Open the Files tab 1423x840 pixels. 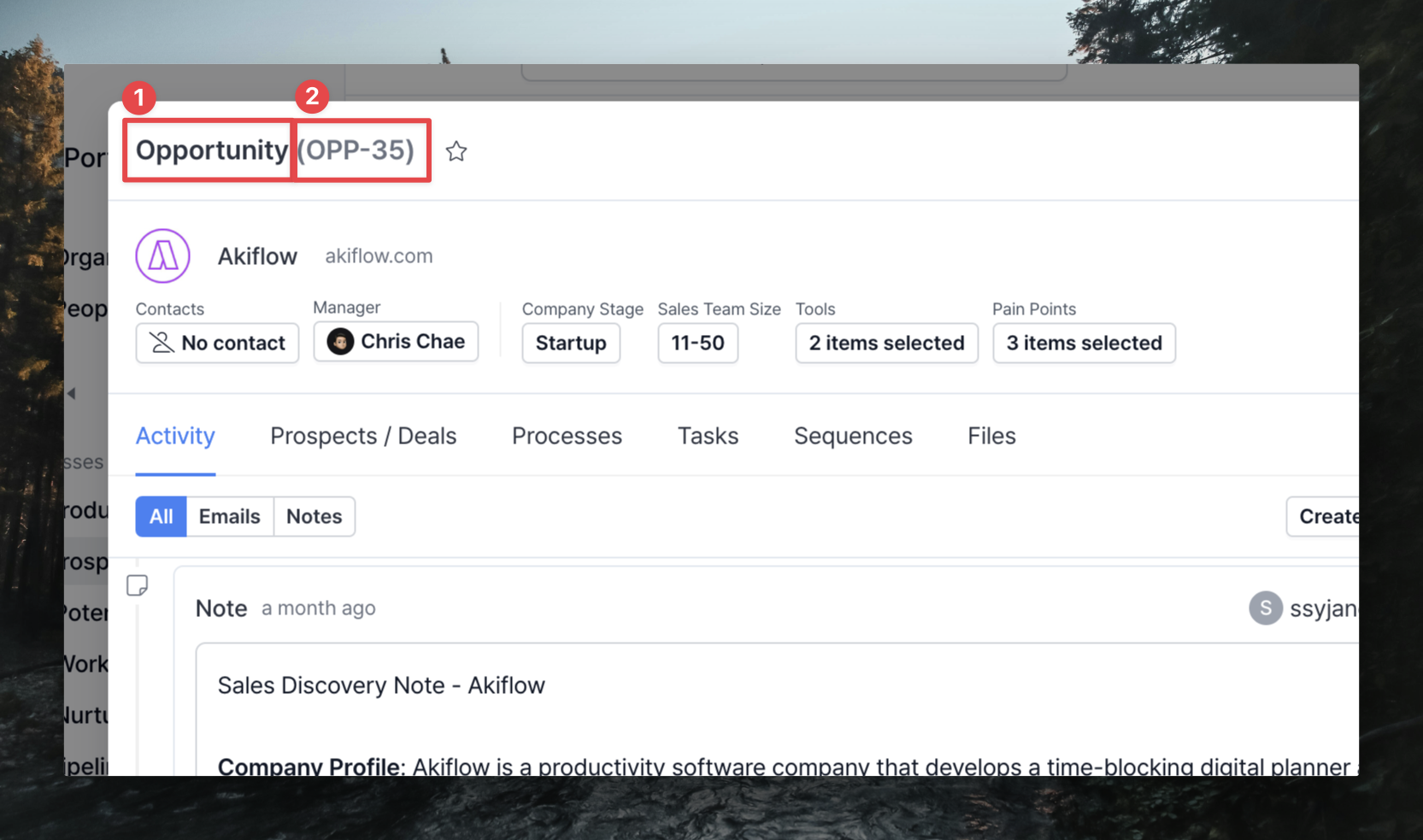tap(991, 436)
